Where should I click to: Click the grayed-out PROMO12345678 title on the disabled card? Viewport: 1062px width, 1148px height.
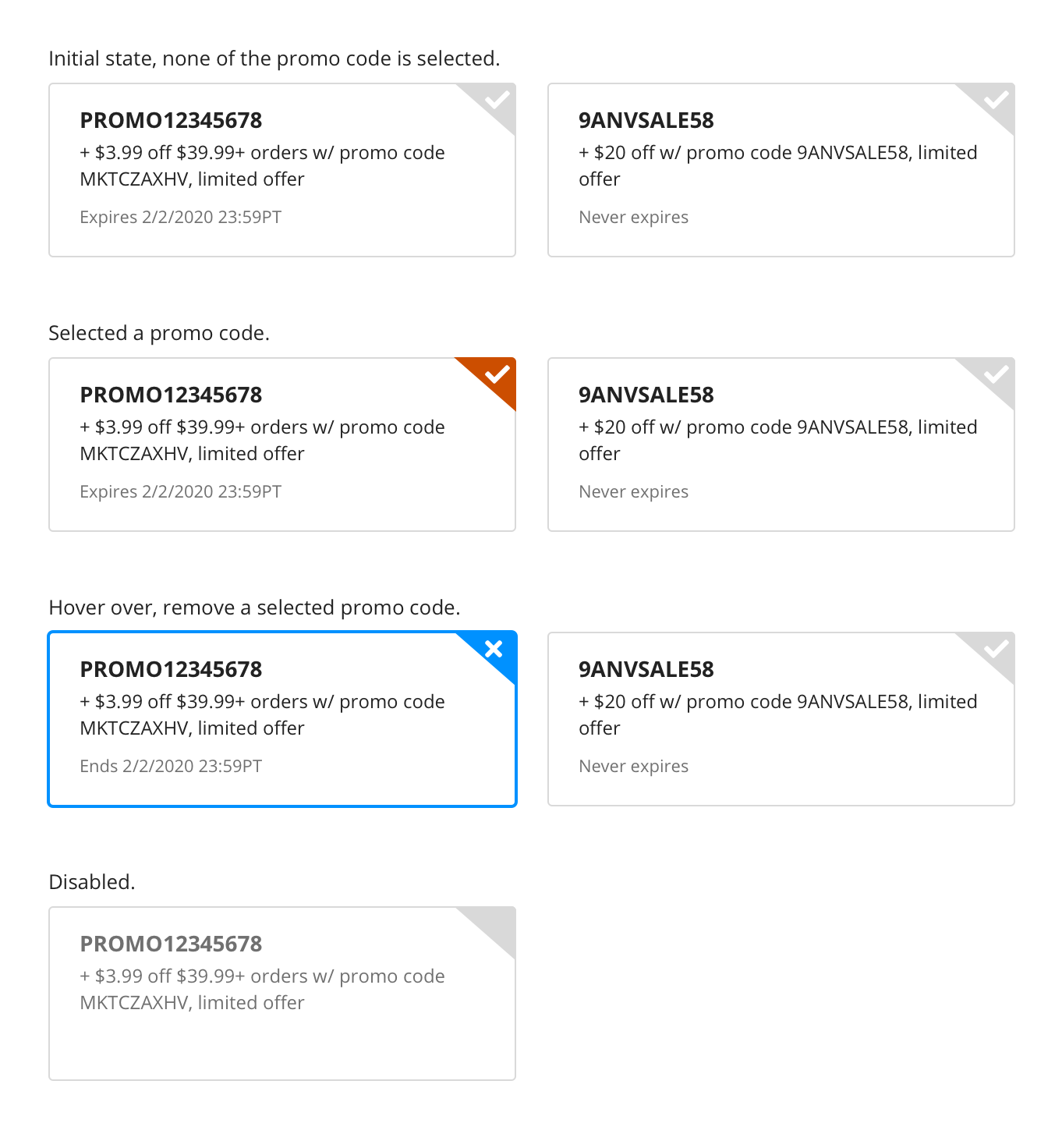tap(171, 944)
